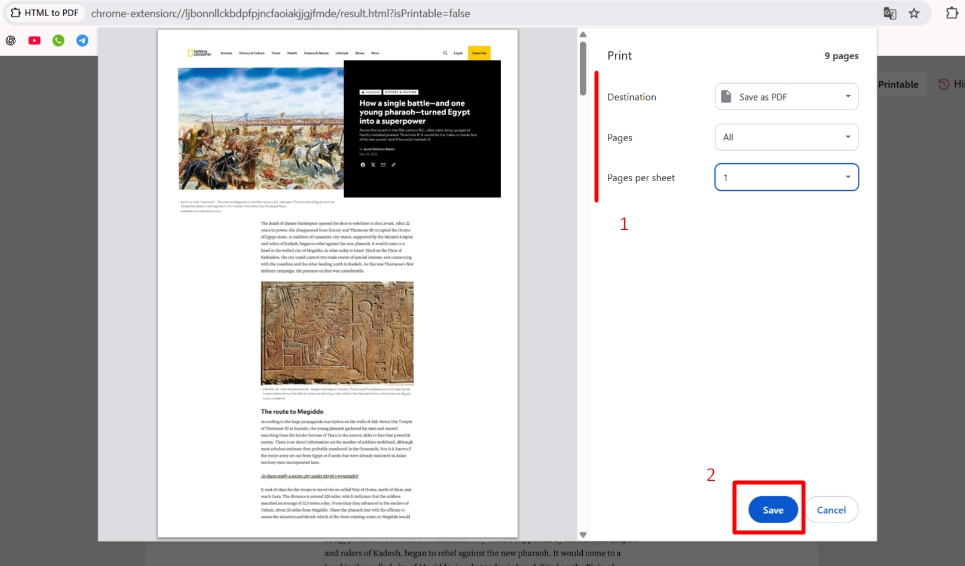This screenshot has width=965, height=566.
Task: Click the National Geographic logo in preview
Action: pyautogui.click(x=199, y=53)
